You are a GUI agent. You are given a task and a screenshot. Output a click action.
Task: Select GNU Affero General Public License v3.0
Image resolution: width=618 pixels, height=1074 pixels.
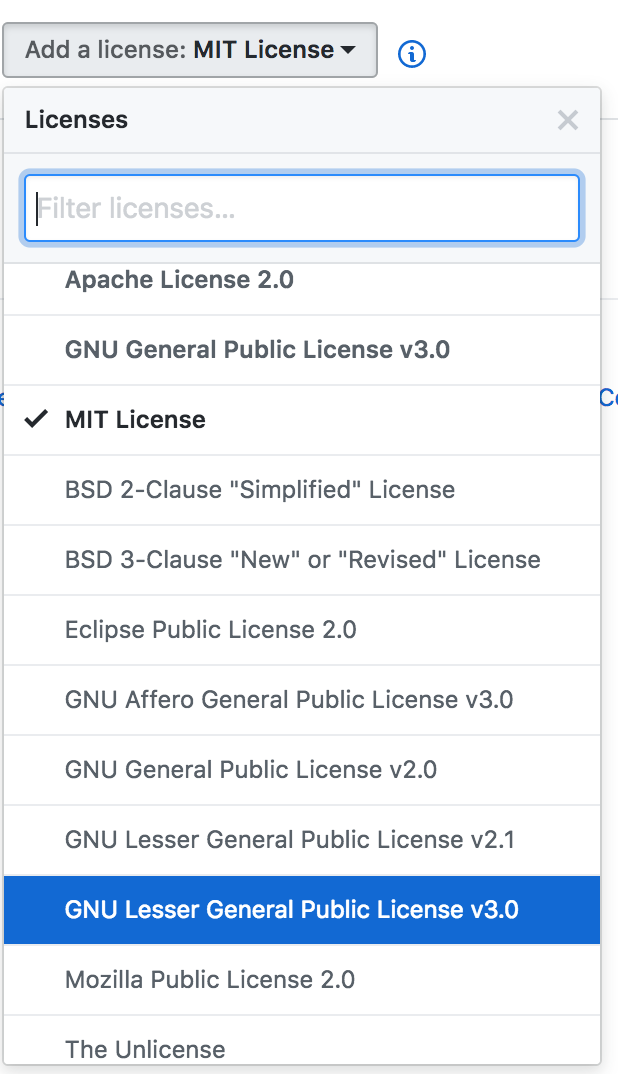coord(289,700)
